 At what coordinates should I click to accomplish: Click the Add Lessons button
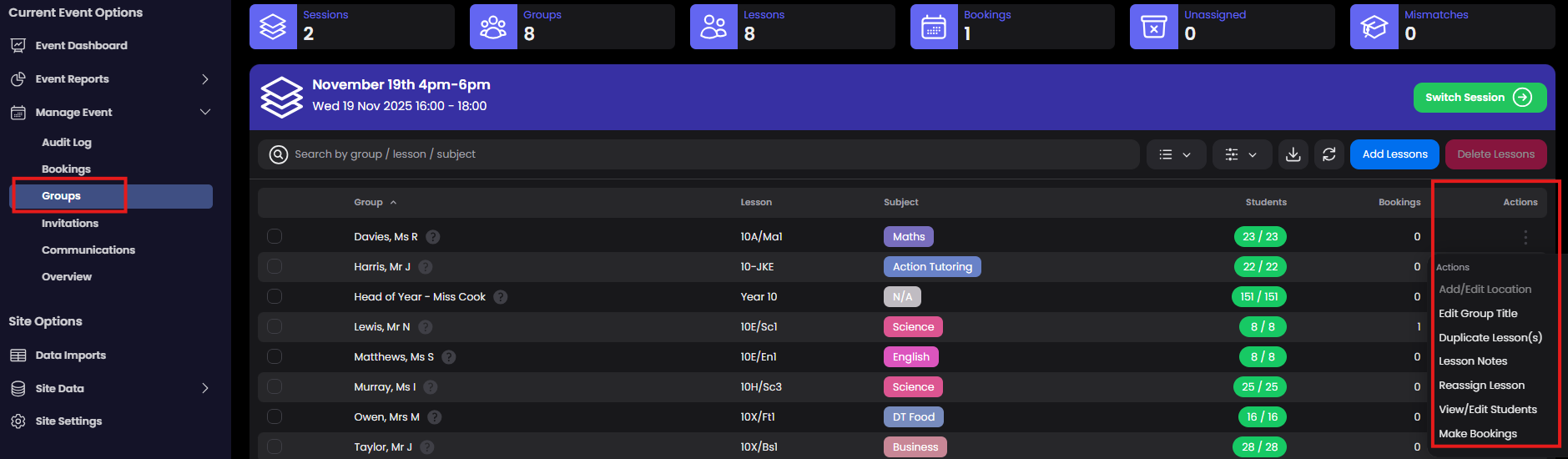pos(1394,154)
